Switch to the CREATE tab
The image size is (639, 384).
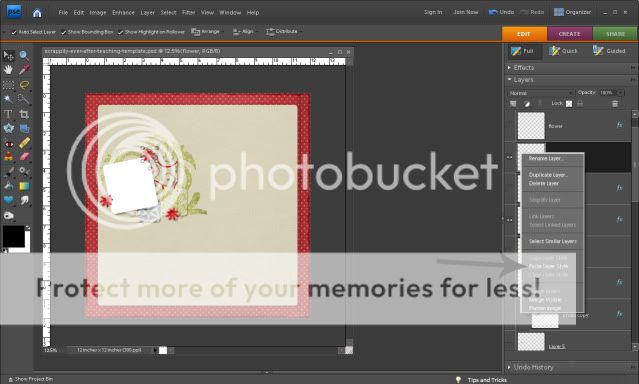click(x=569, y=34)
